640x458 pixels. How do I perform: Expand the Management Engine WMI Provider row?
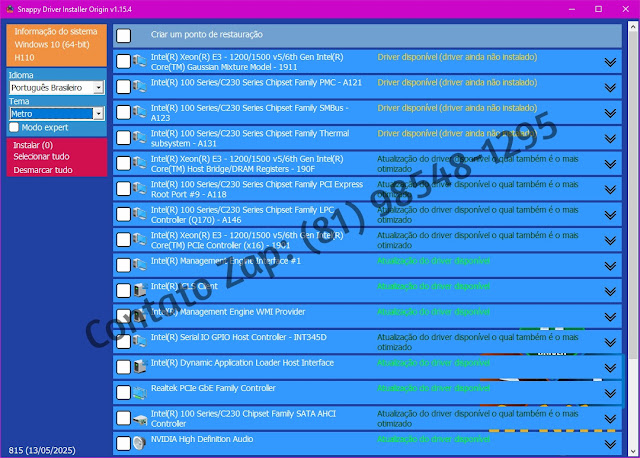[x=610, y=317]
